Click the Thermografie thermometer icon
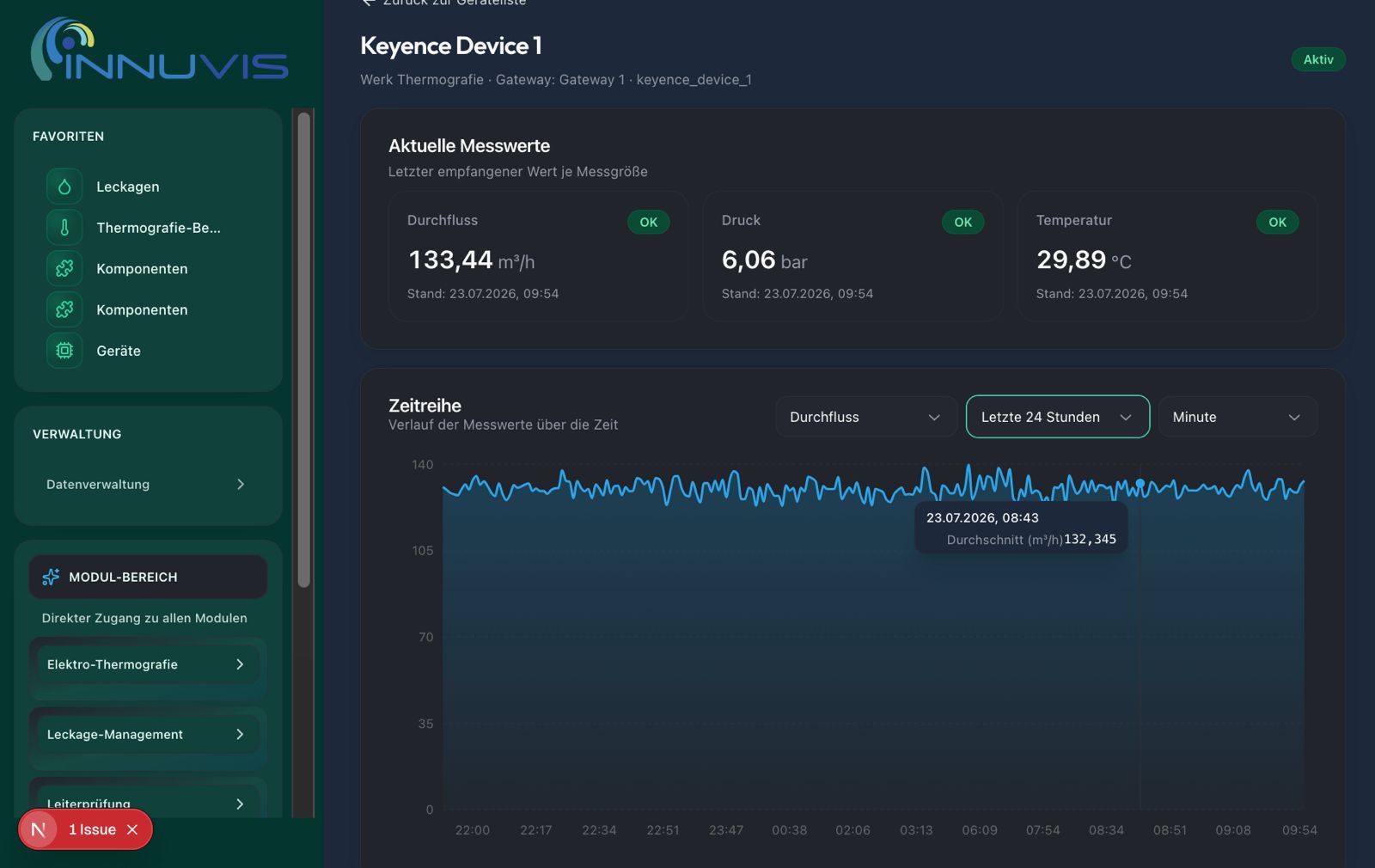The width and height of the screenshot is (1375, 868). point(64,228)
